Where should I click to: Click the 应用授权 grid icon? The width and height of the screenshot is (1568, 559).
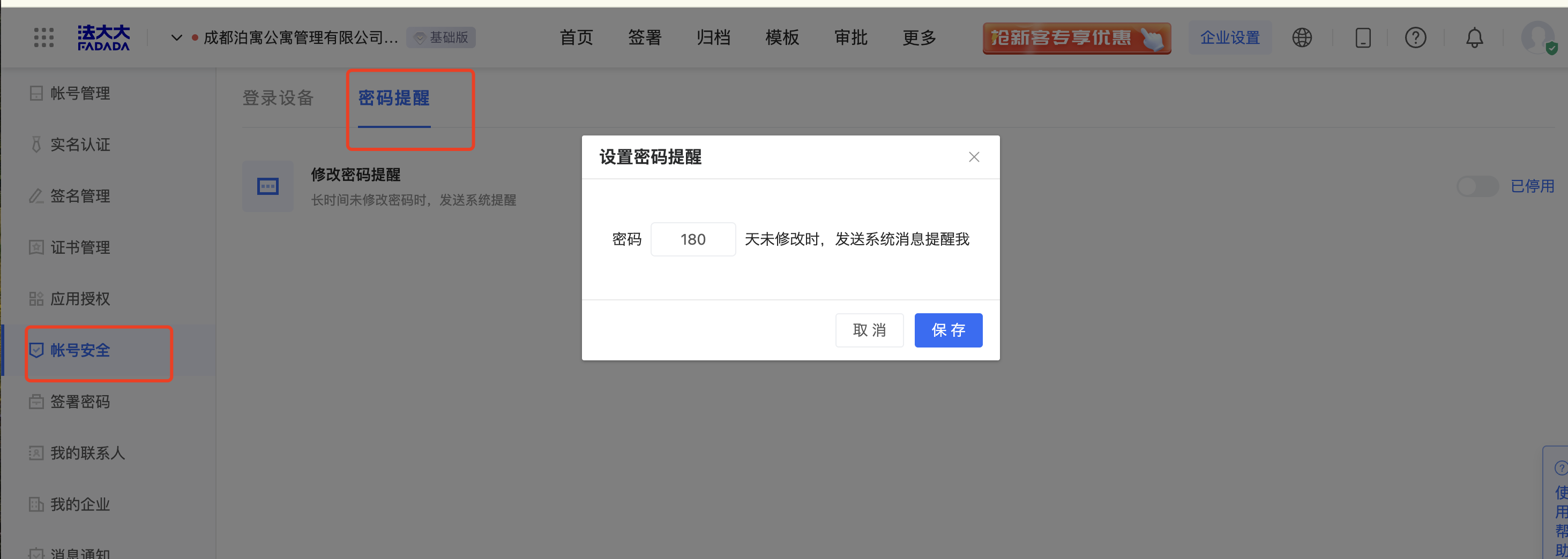pyautogui.click(x=36, y=299)
